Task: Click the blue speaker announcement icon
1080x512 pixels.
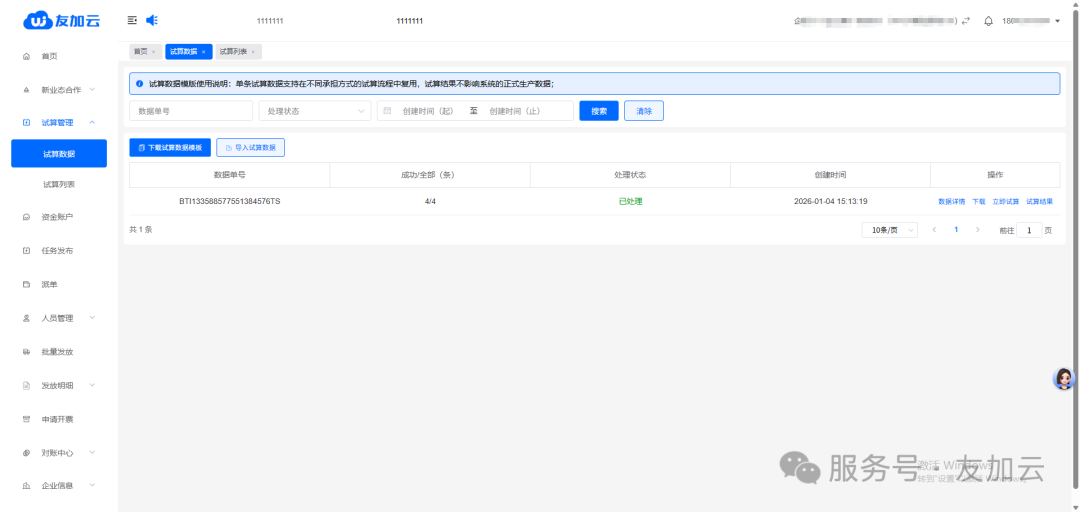Action: [152, 21]
